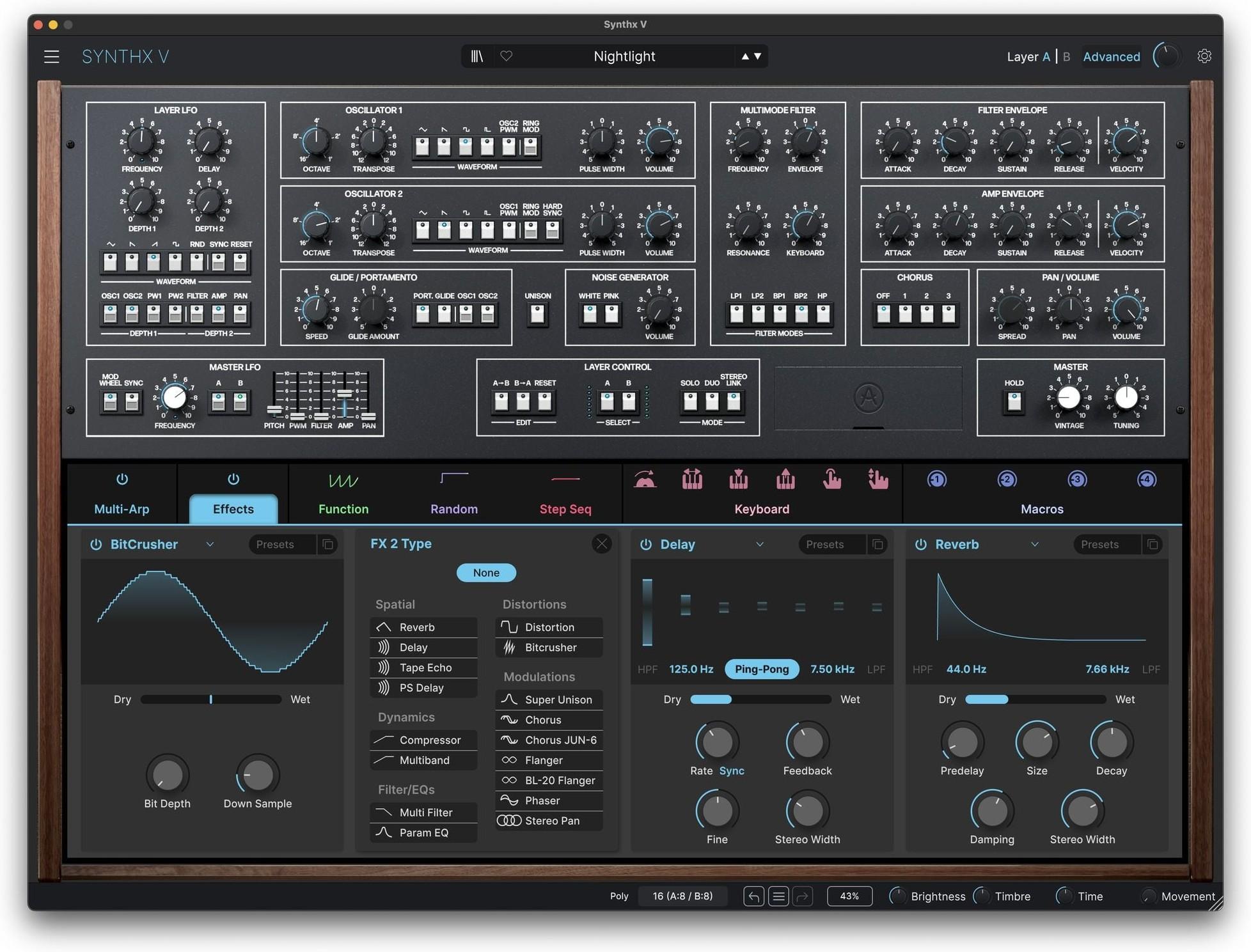Screen dimensions: 1251x952
Task: Click the first Keyboard section icon
Action: click(645, 480)
